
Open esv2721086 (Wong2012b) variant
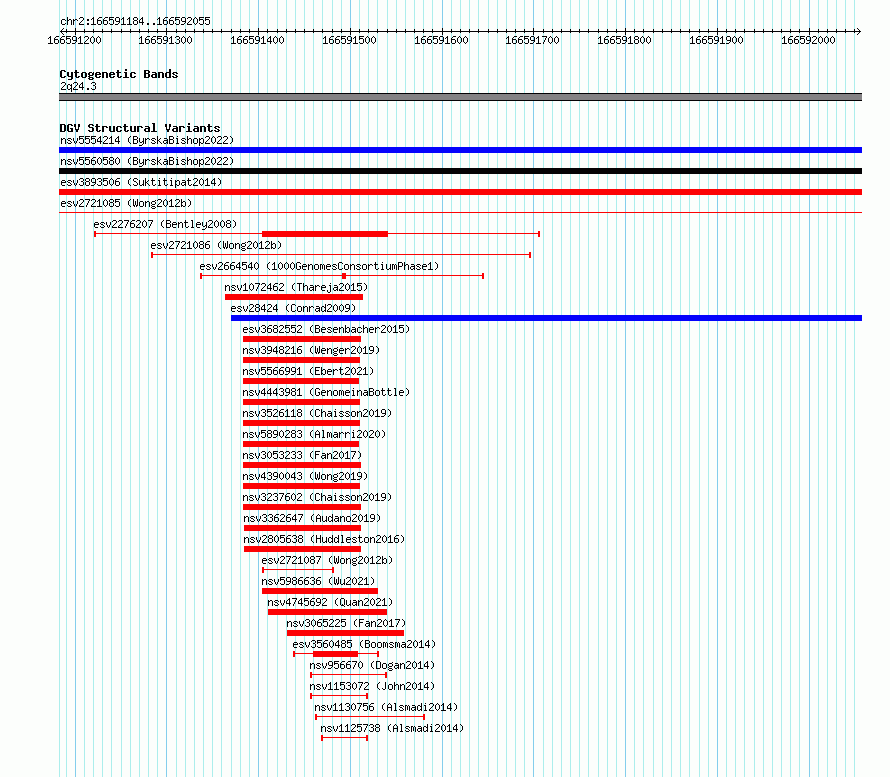tap(216, 245)
